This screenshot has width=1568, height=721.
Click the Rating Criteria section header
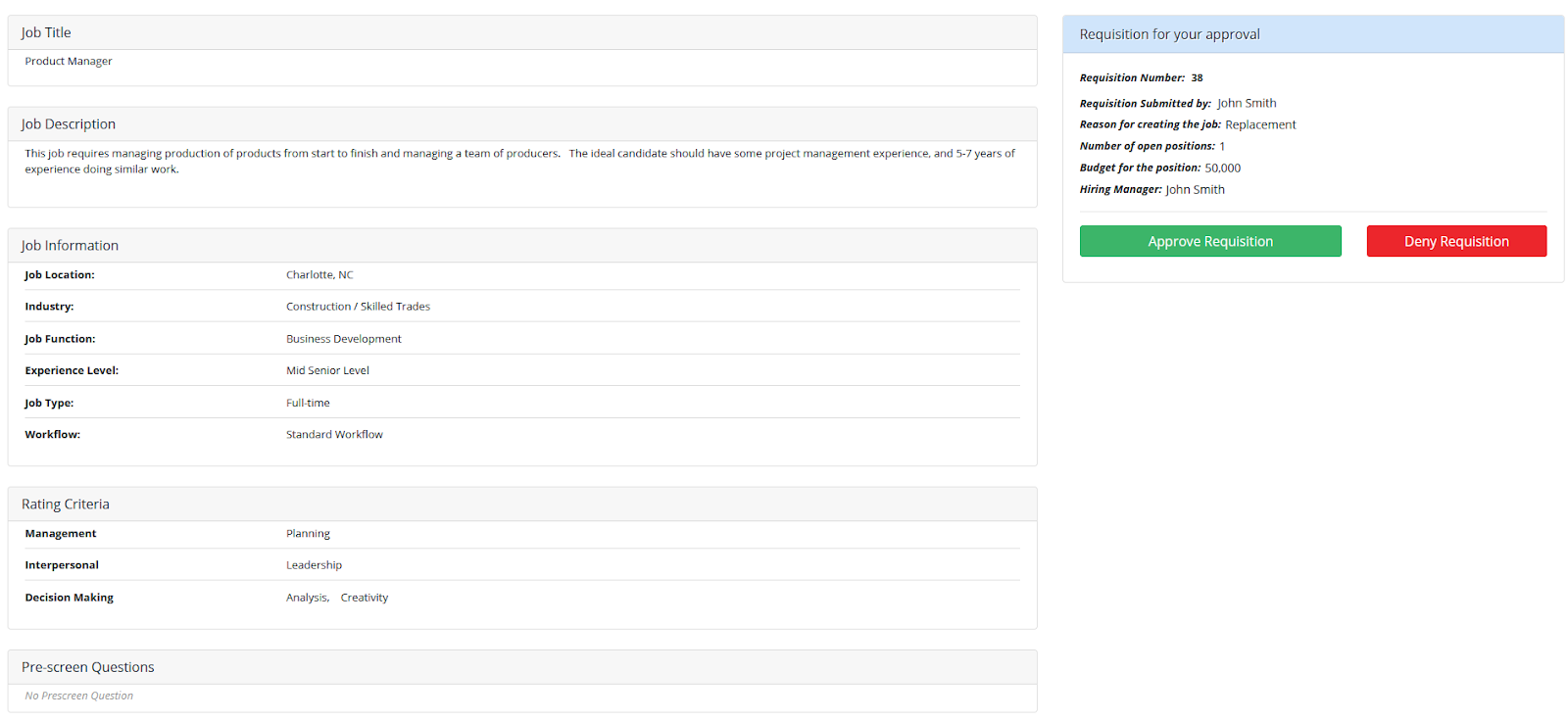click(x=66, y=505)
